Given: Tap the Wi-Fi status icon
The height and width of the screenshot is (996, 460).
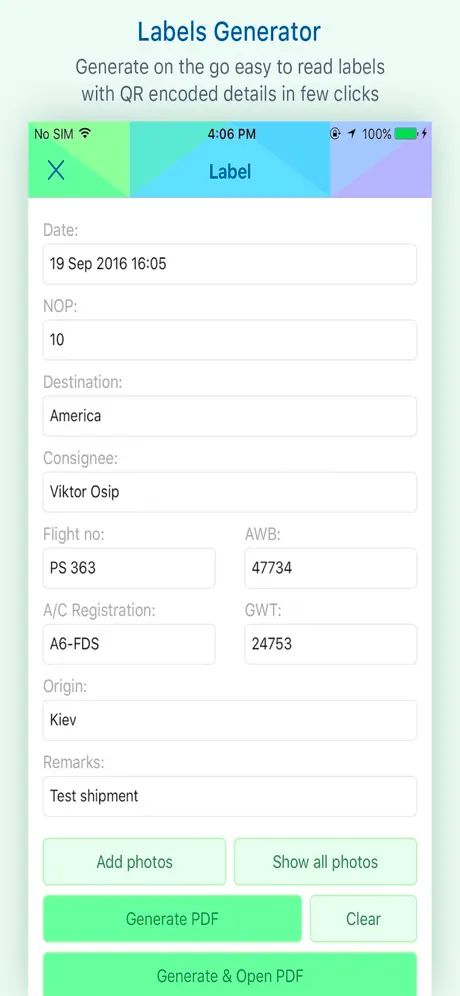Looking at the screenshot, I should pos(85,133).
